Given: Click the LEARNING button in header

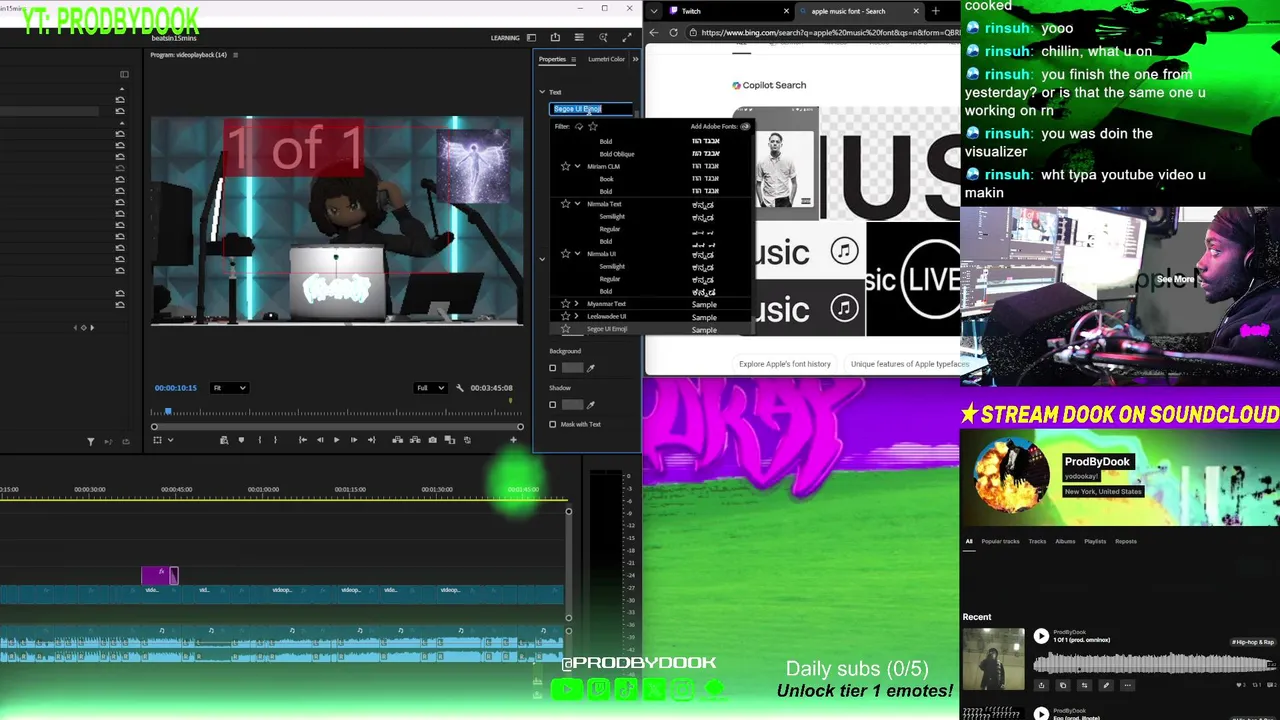Looking at the screenshot, I should point(505,38).
